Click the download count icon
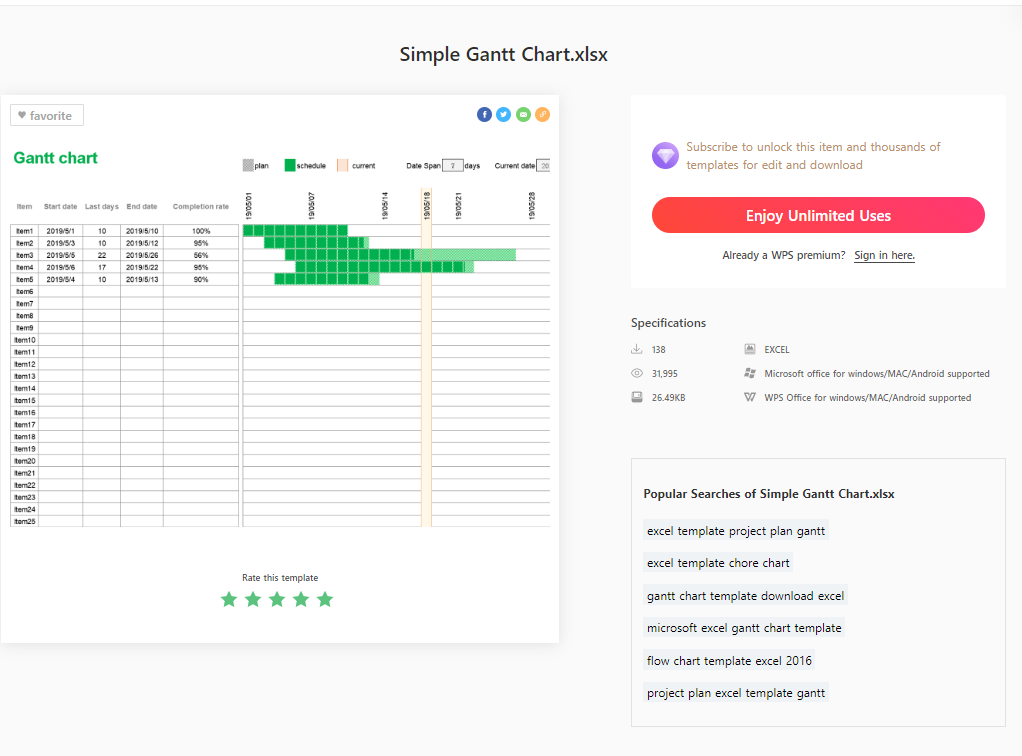Viewport: 1022px width, 756px height. tap(636, 348)
